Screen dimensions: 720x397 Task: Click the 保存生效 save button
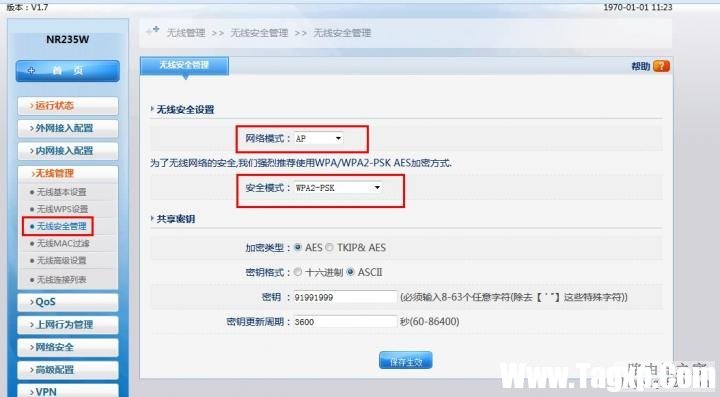[405, 361]
